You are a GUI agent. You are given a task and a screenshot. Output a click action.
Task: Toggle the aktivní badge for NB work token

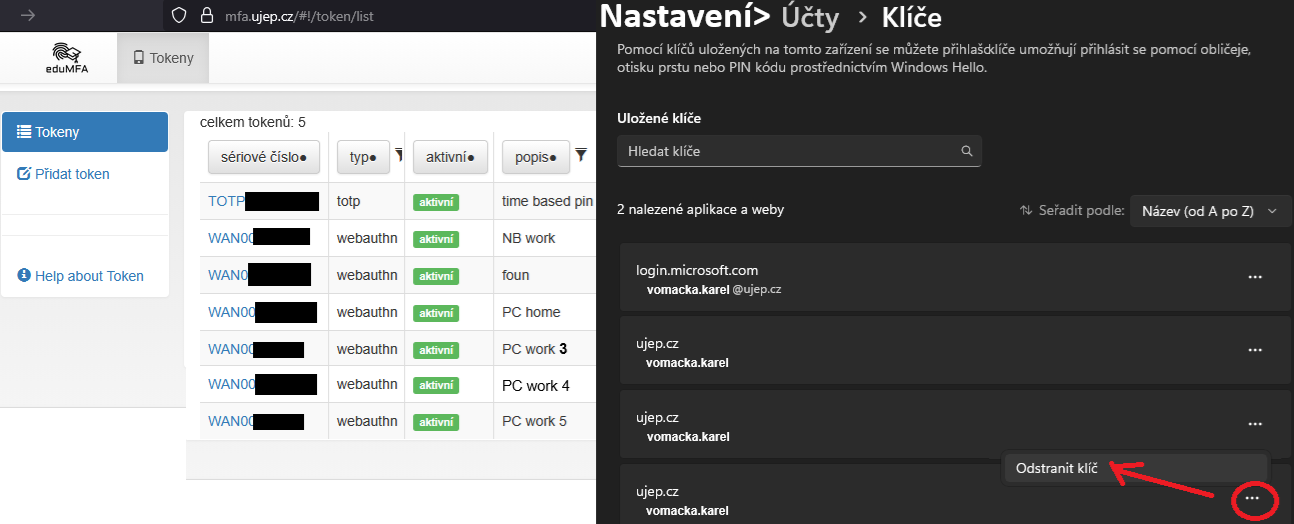pyautogui.click(x=435, y=239)
